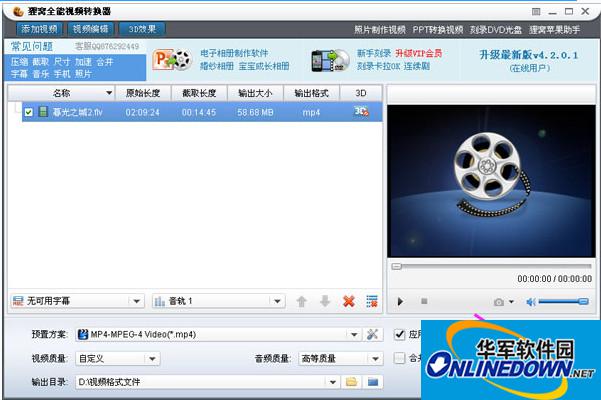This screenshot has width=601, height=400.
Task: Open 新手刻录 link
Action: [374, 53]
